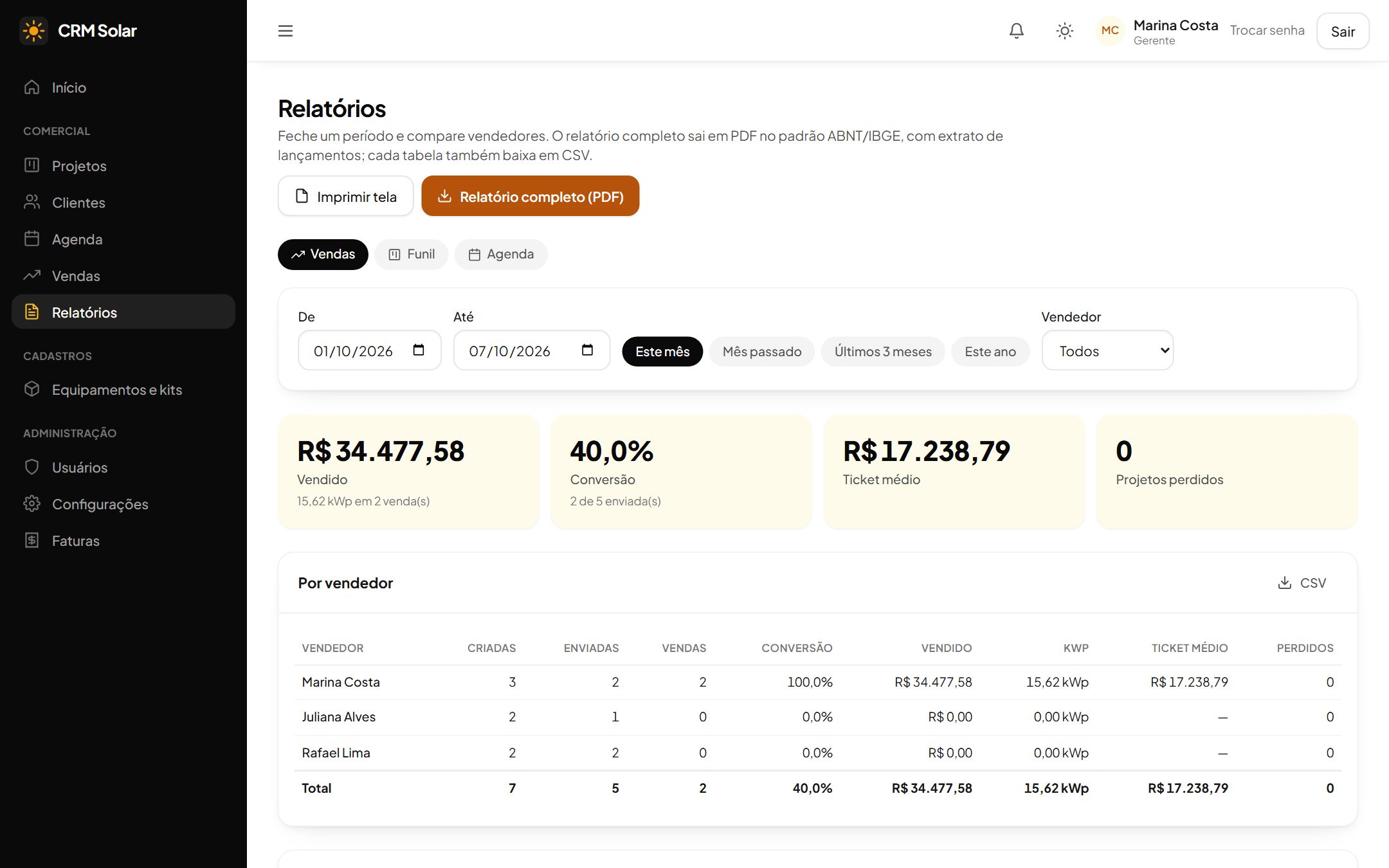Click the Início home icon

tap(32, 87)
